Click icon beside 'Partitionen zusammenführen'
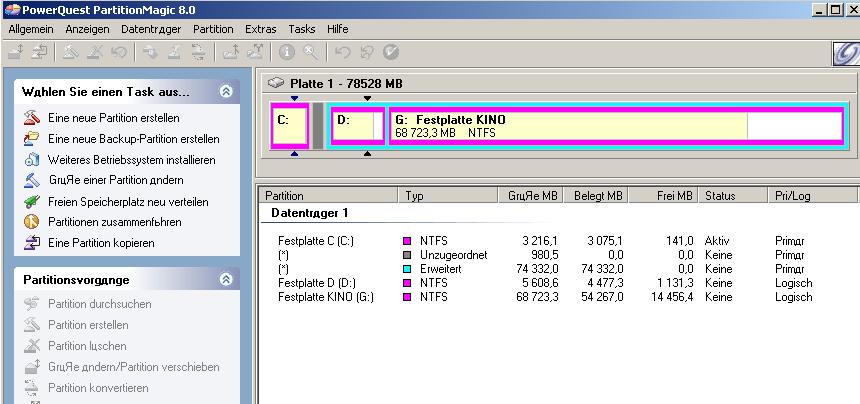Image resolution: width=860 pixels, height=404 pixels. [x=32, y=222]
